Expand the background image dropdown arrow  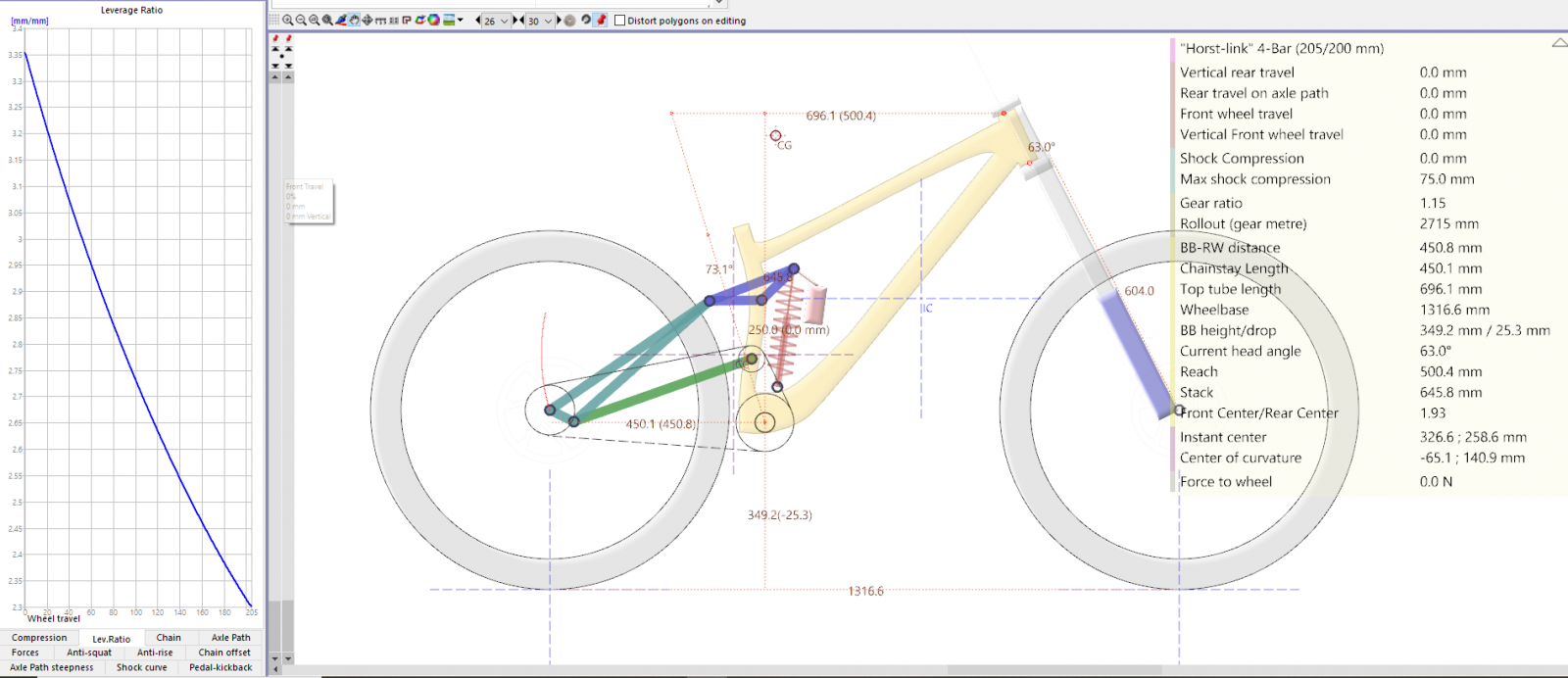pyautogui.click(x=461, y=20)
